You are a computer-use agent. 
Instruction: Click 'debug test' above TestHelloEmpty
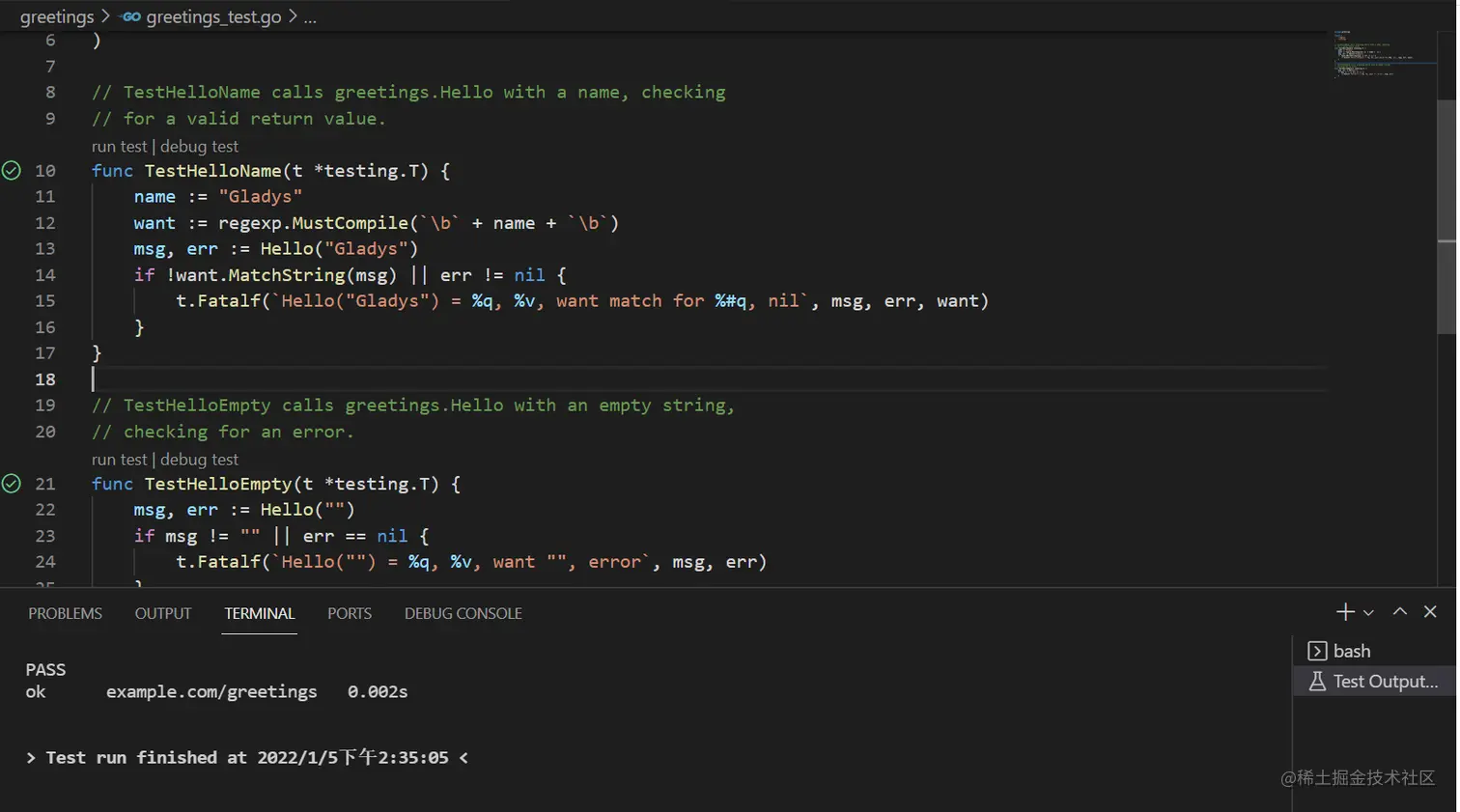point(199,460)
